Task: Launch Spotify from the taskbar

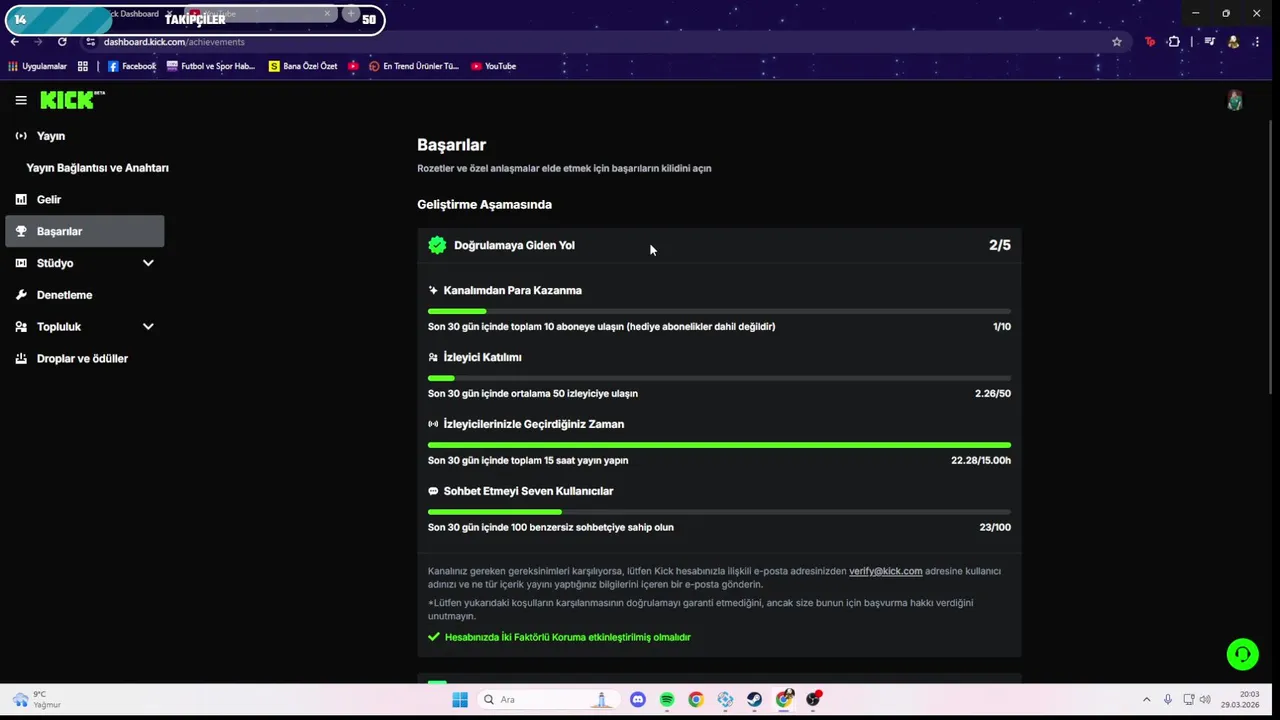Action: point(667,699)
